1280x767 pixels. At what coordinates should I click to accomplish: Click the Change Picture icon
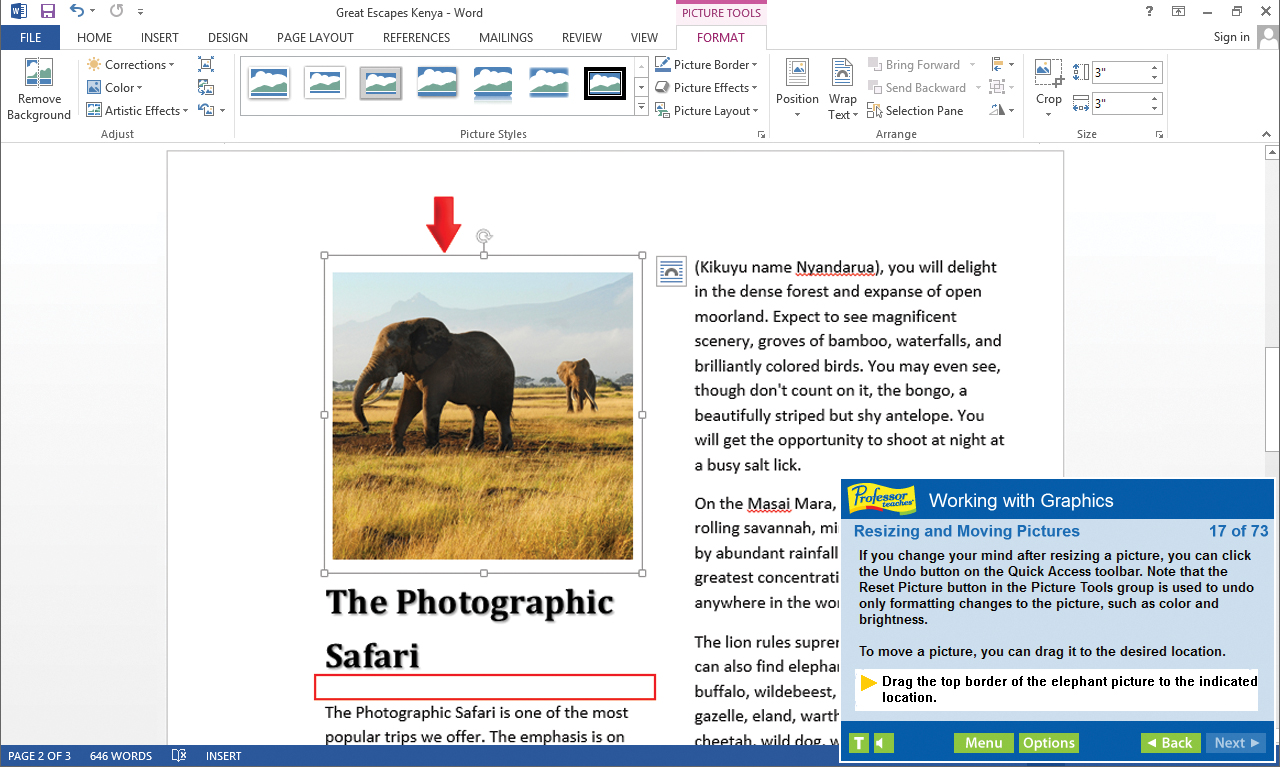point(206,87)
